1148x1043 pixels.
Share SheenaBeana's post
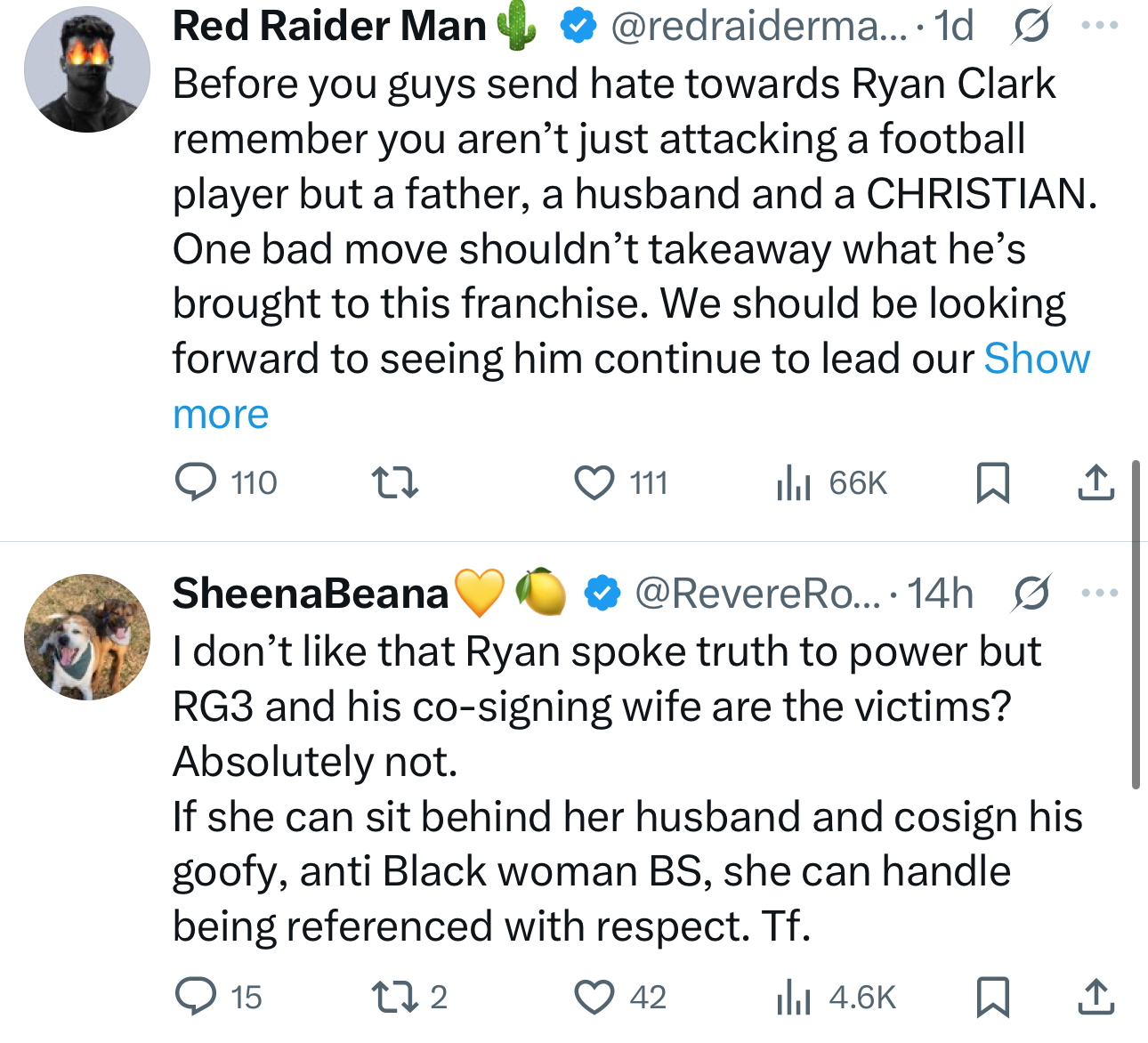coord(1095,998)
